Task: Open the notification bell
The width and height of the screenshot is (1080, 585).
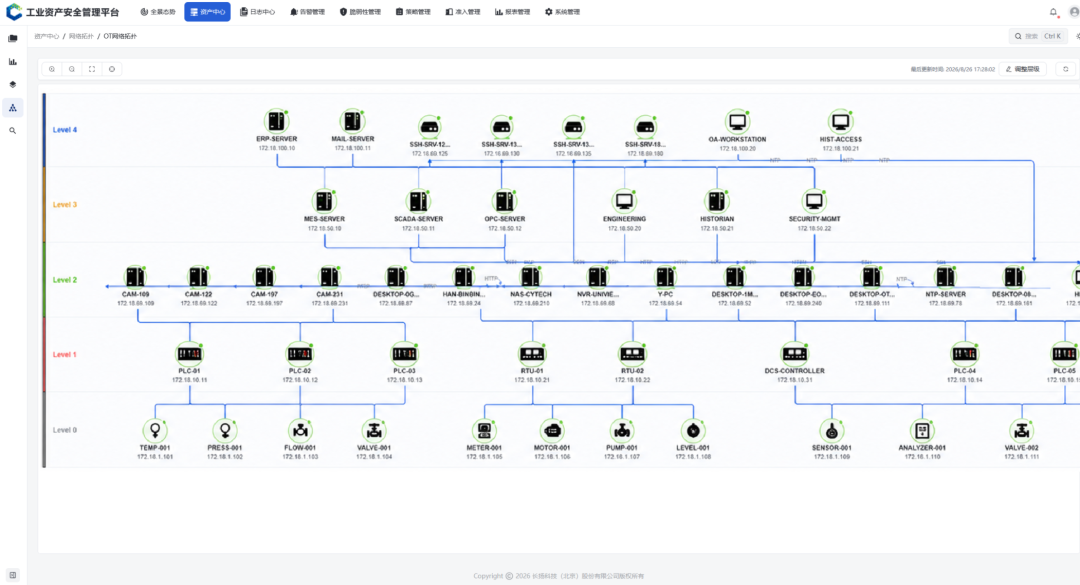Action: coord(1053,12)
